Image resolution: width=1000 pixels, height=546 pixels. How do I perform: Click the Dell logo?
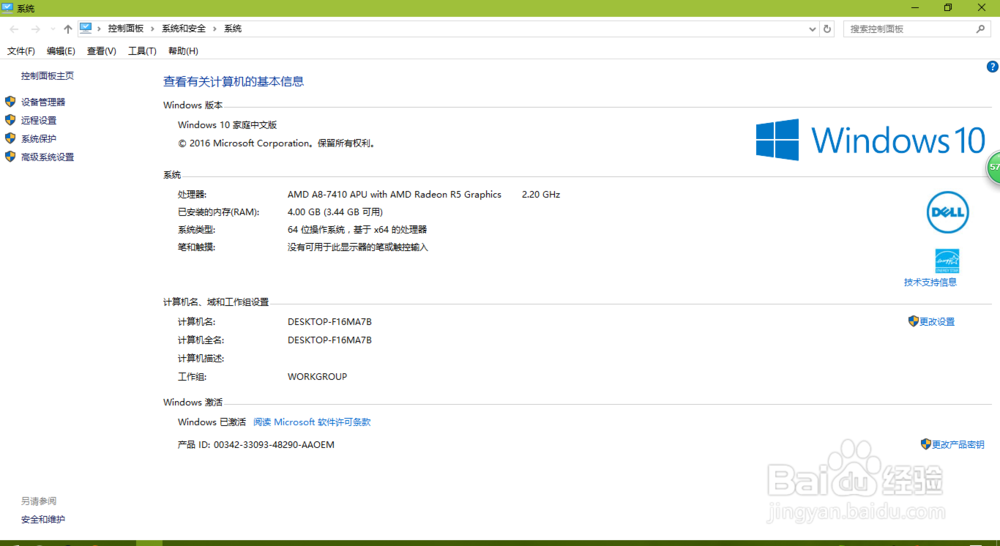(947, 212)
